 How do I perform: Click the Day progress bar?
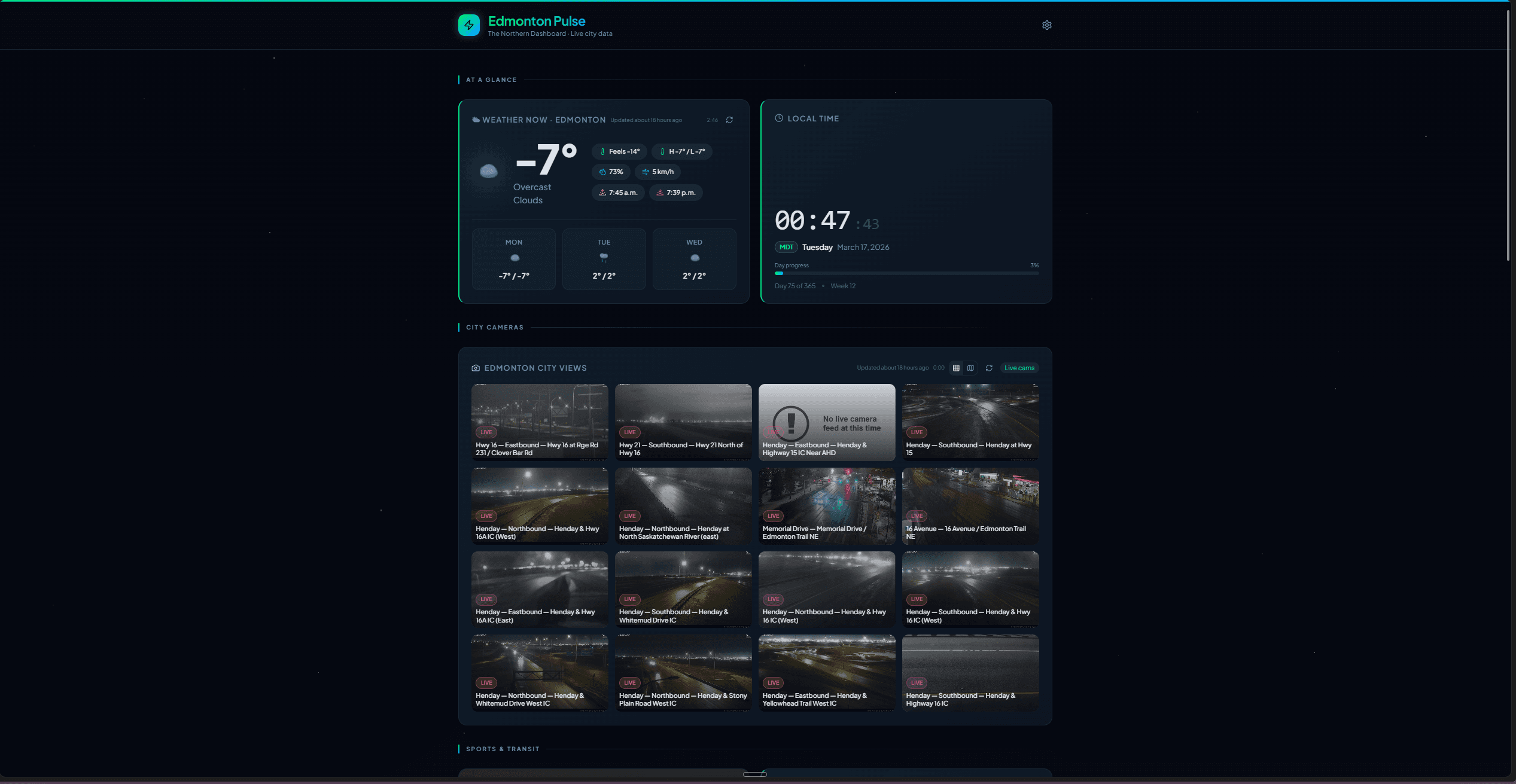point(906,273)
